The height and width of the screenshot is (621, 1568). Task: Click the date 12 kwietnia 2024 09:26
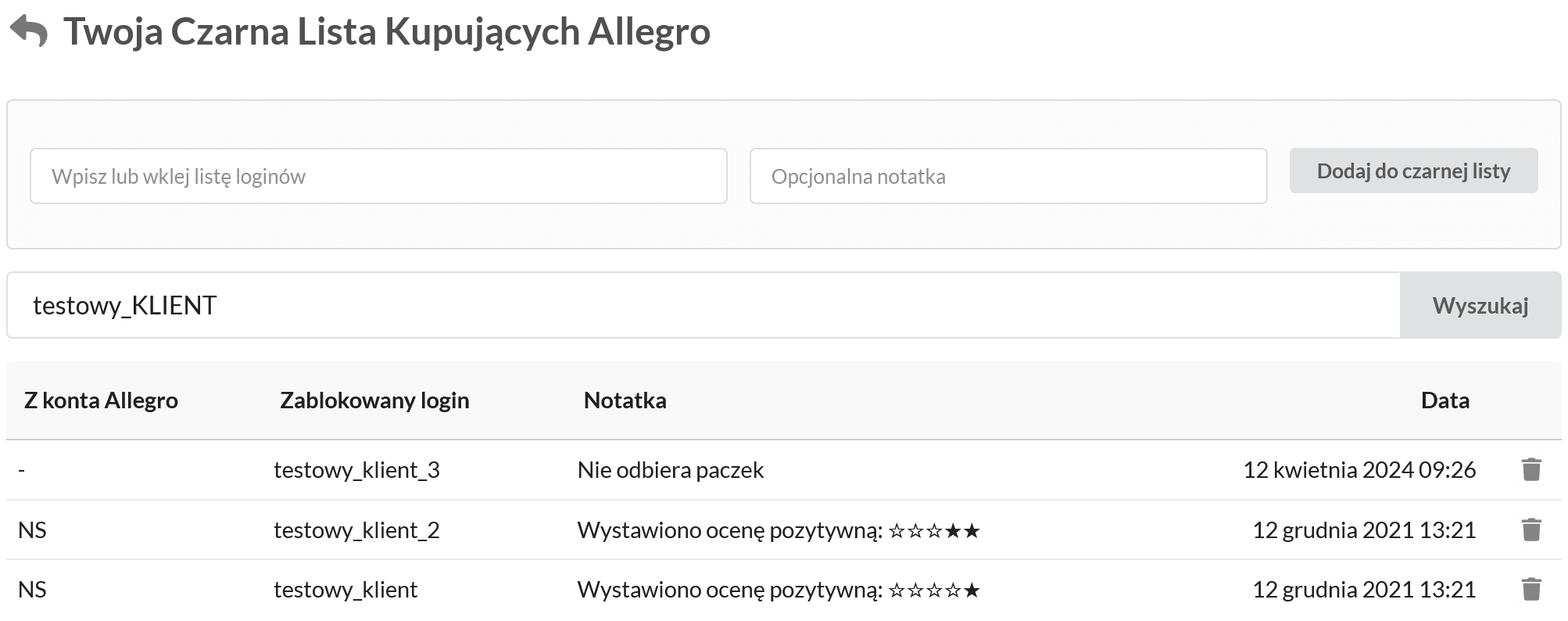pos(1360,469)
